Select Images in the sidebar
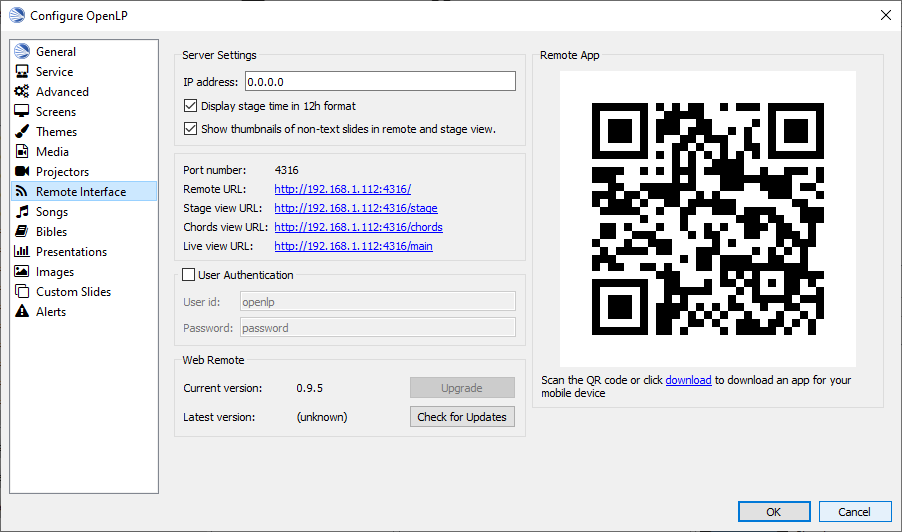The image size is (902, 532). click(x=84, y=271)
